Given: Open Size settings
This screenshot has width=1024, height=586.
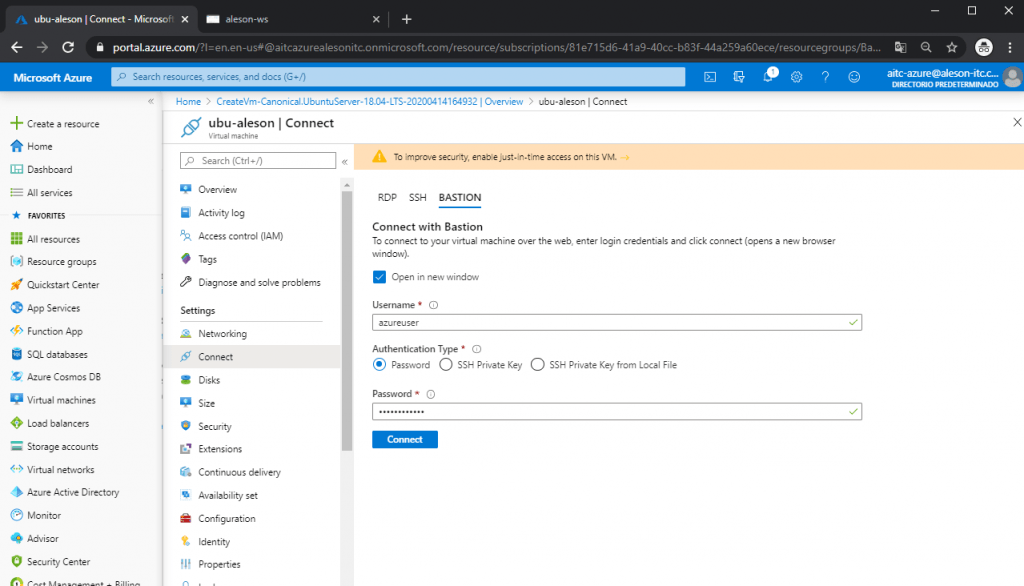Looking at the screenshot, I should point(206,403).
